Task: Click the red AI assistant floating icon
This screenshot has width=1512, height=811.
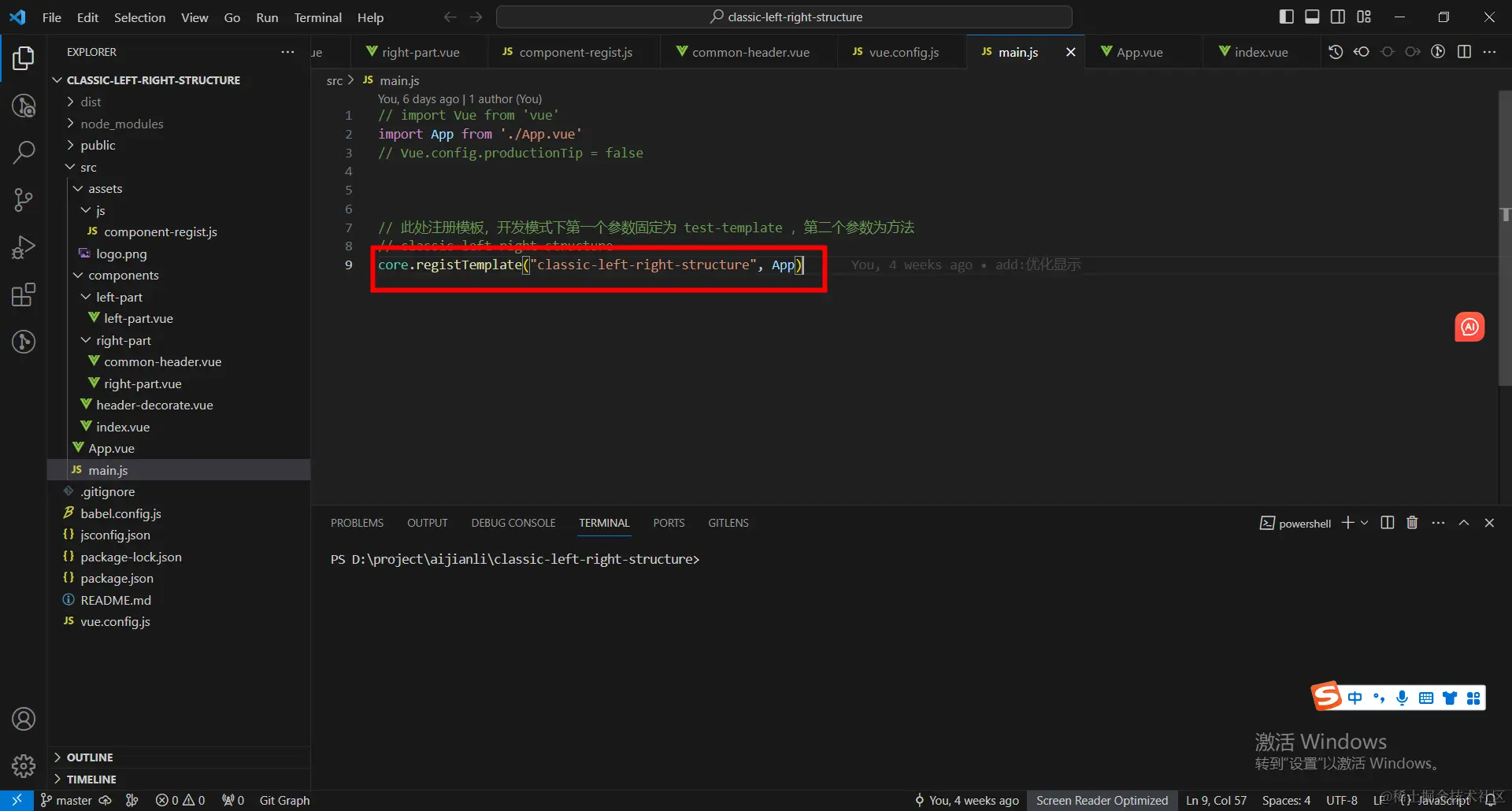Action: 1469,327
